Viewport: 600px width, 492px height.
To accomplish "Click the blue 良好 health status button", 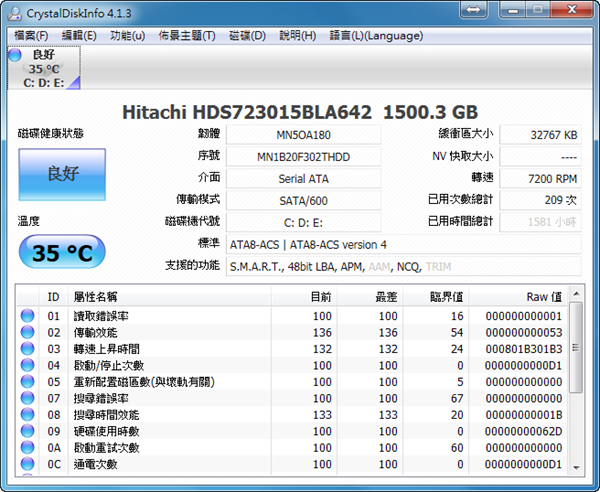I will point(61,174).
